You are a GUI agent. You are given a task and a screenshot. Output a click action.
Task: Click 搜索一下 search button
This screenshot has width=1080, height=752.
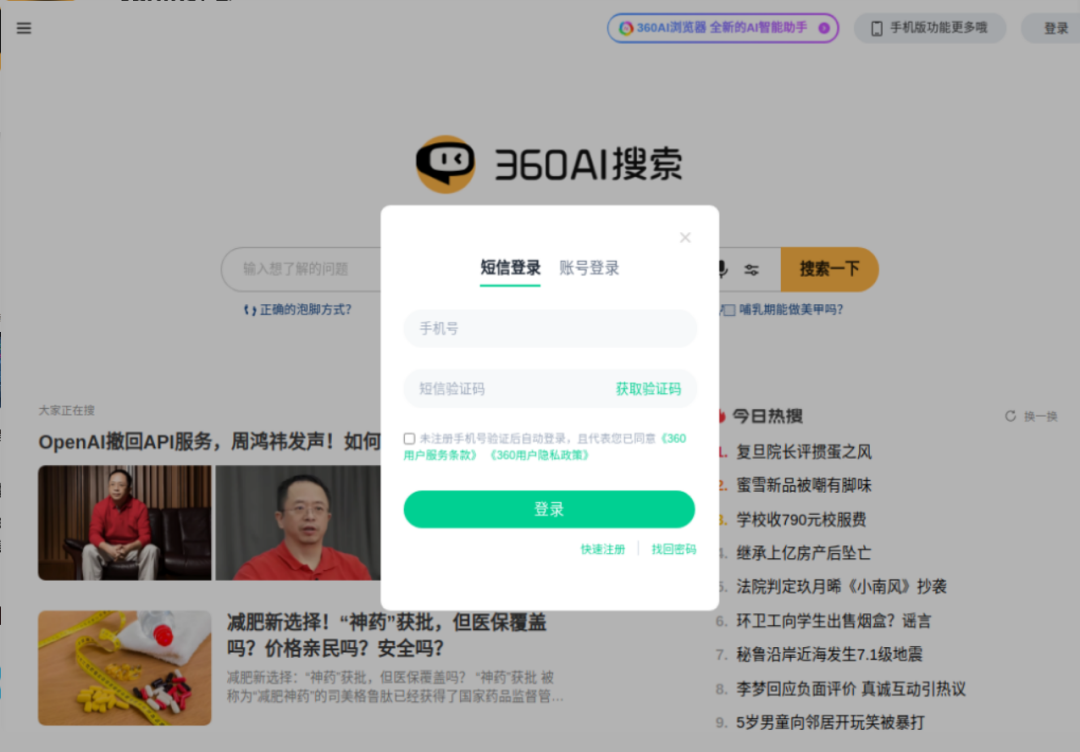coord(829,269)
